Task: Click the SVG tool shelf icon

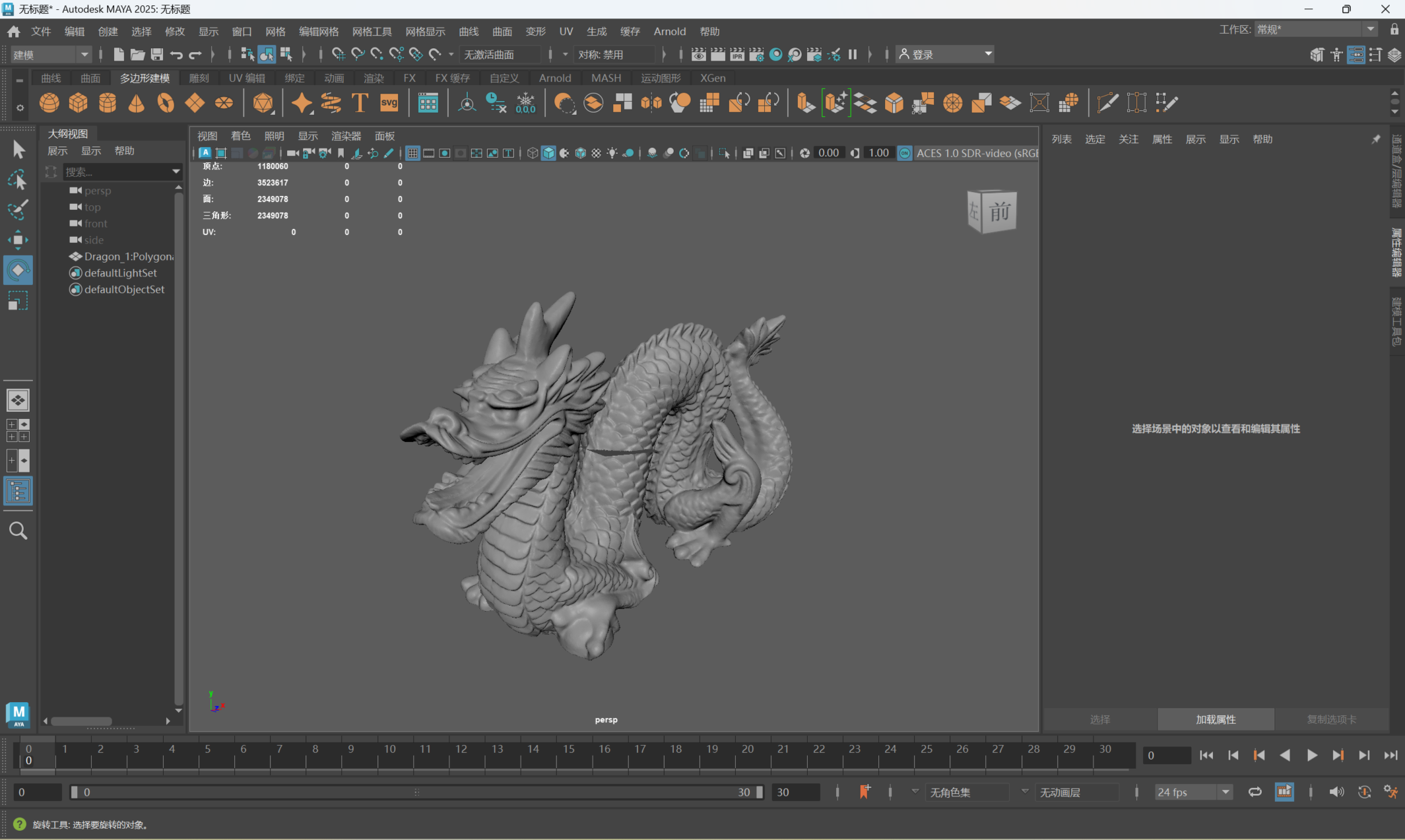Action: click(x=389, y=103)
